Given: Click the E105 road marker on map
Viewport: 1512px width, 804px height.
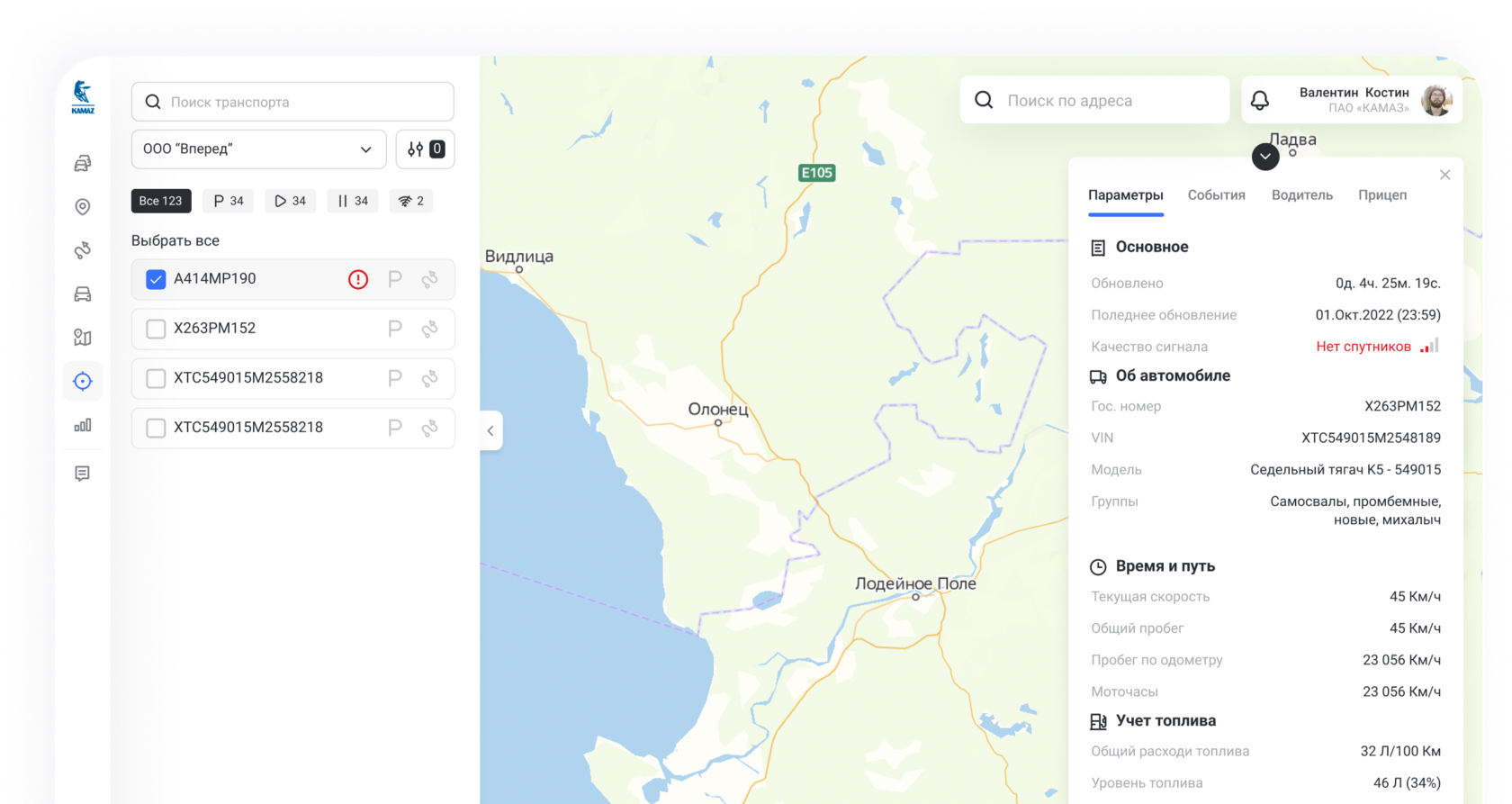Looking at the screenshot, I should pos(817,173).
